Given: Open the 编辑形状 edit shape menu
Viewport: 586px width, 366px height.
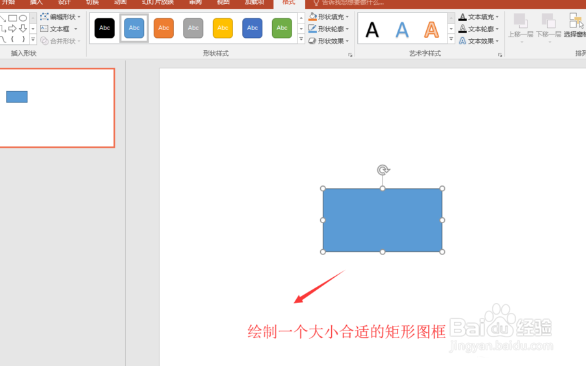Looking at the screenshot, I should pos(60,17).
